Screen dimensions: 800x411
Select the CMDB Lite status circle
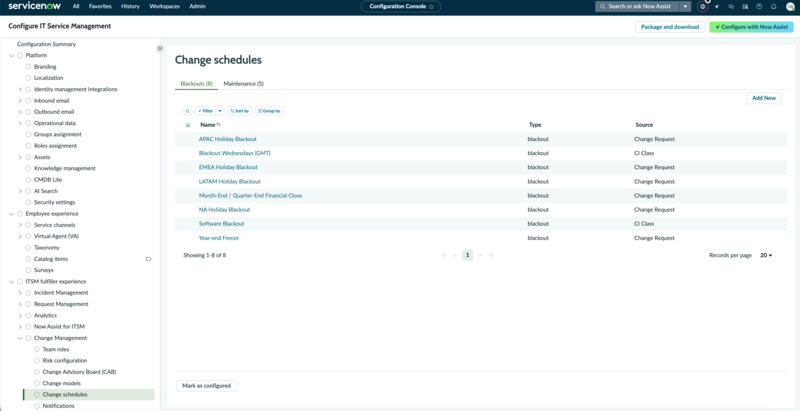(29, 180)
